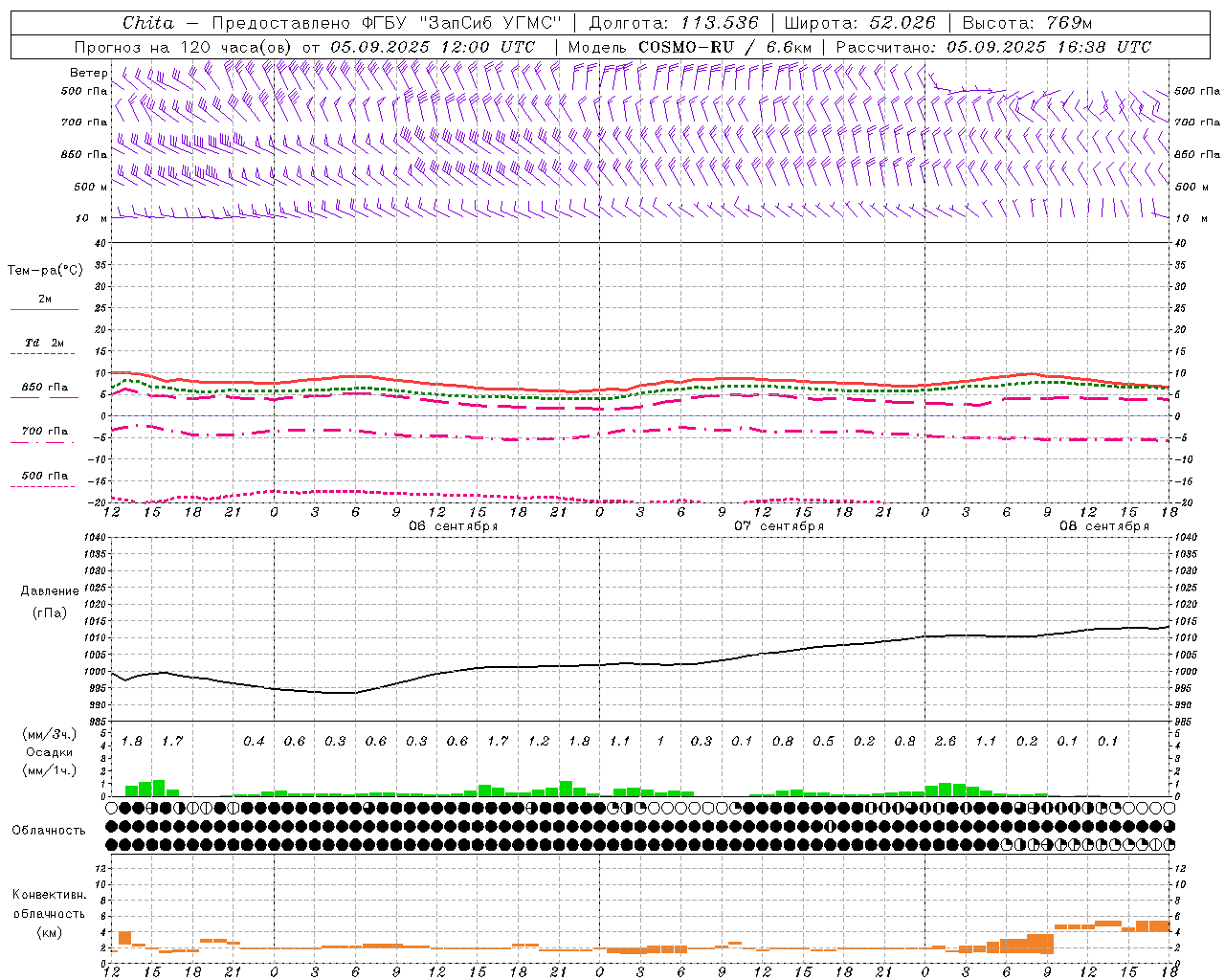Click the "700 гПа" temperature legend entry

(45, 432)
